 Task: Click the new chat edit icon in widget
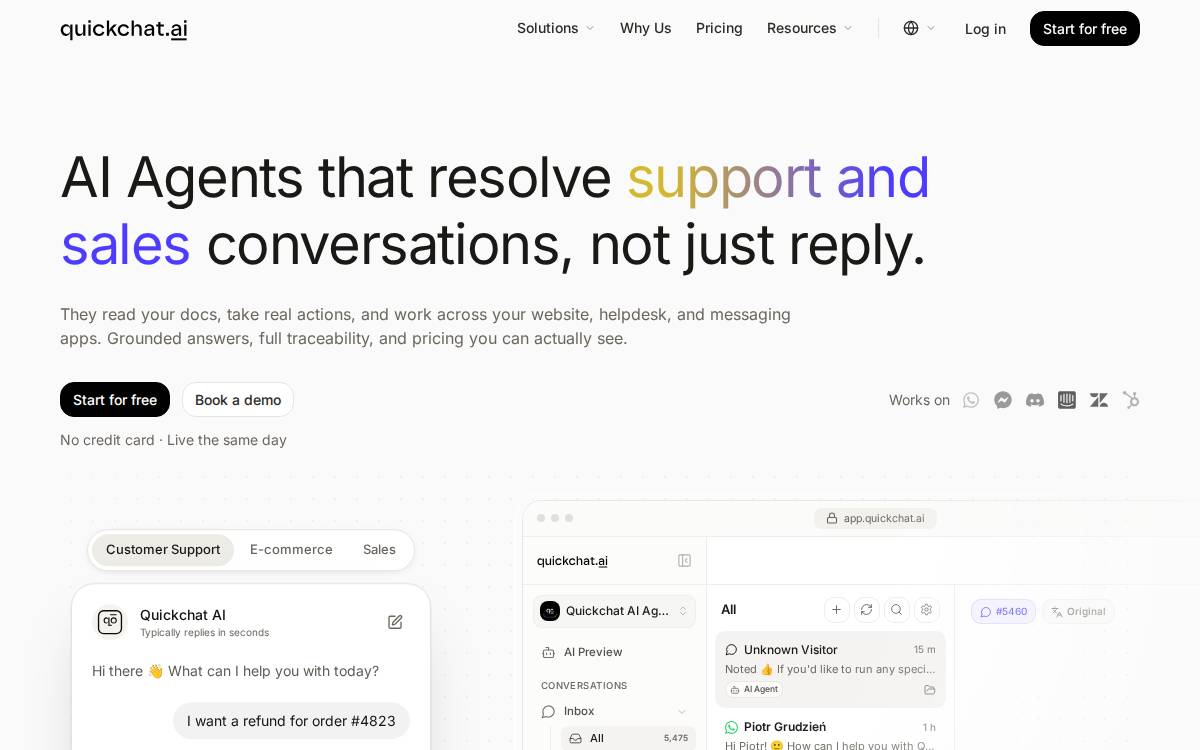395,622
